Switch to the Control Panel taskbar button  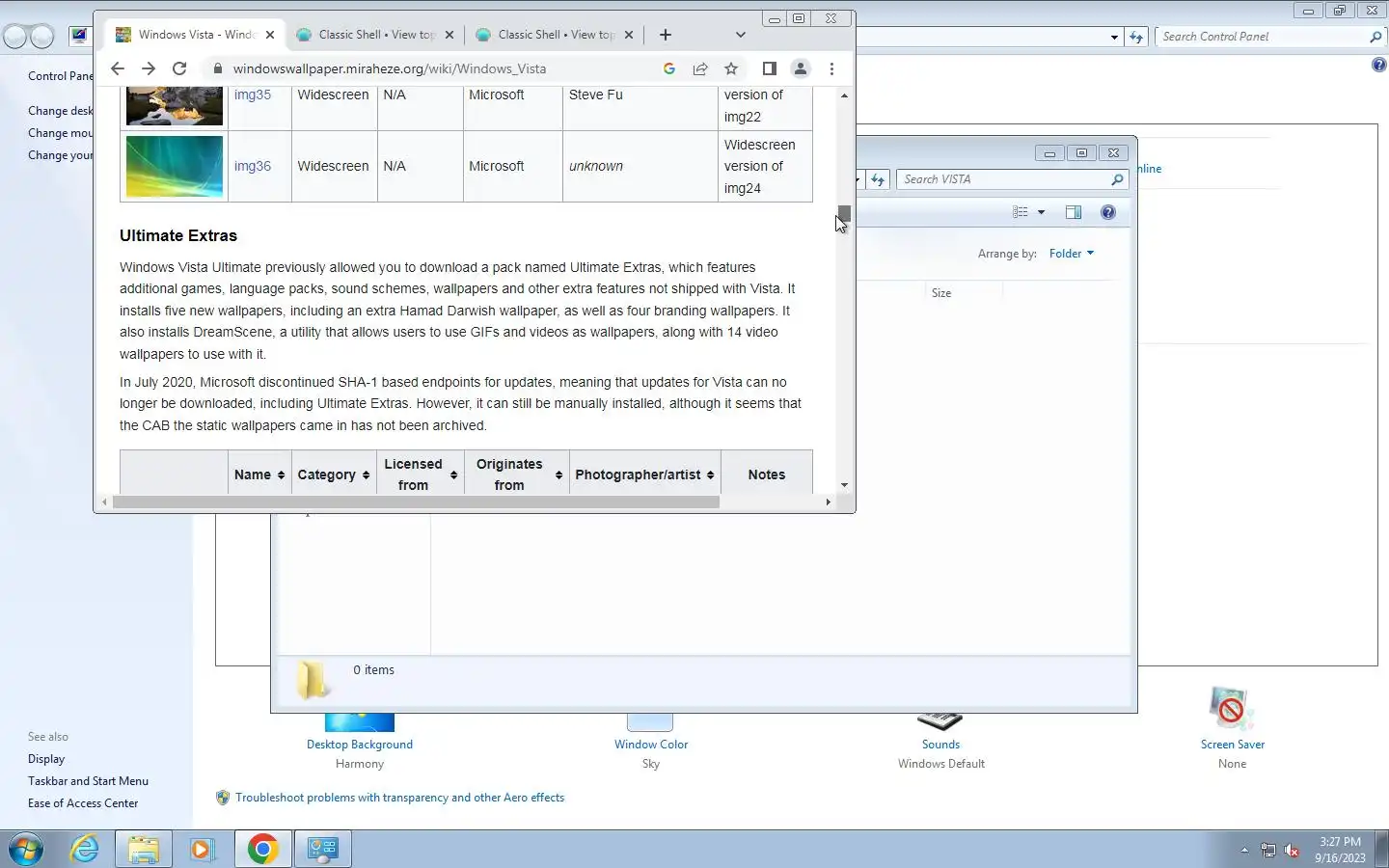(322, 849)
